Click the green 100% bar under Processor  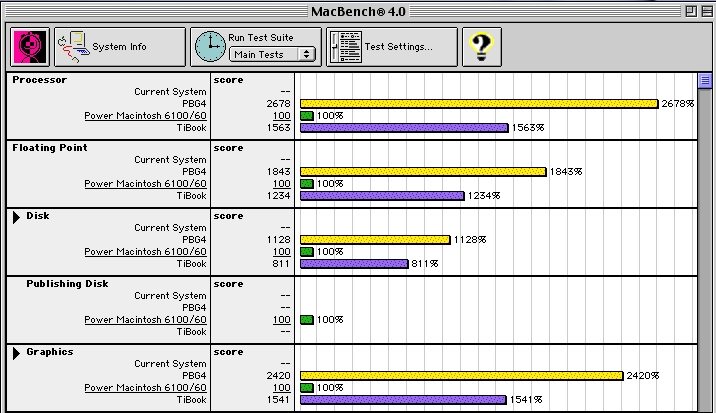[307, 116]
